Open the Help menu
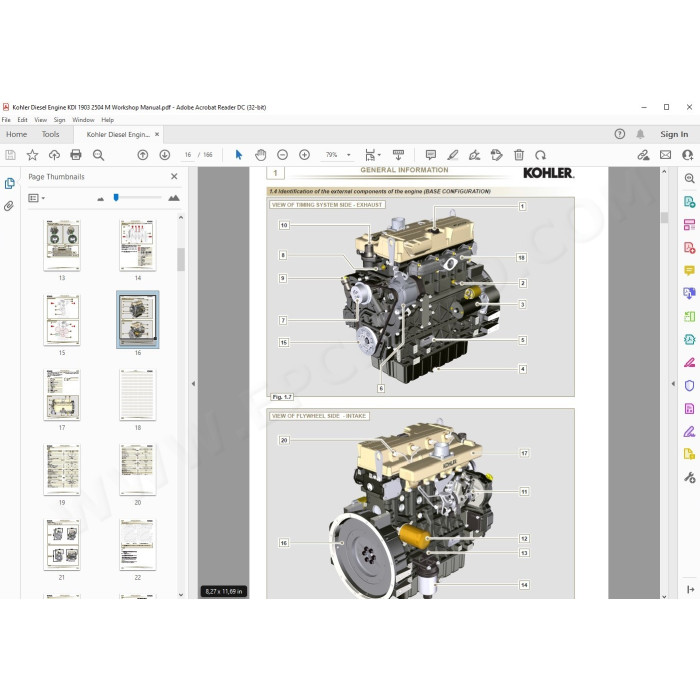700x700 pixels. pos(108,120)
